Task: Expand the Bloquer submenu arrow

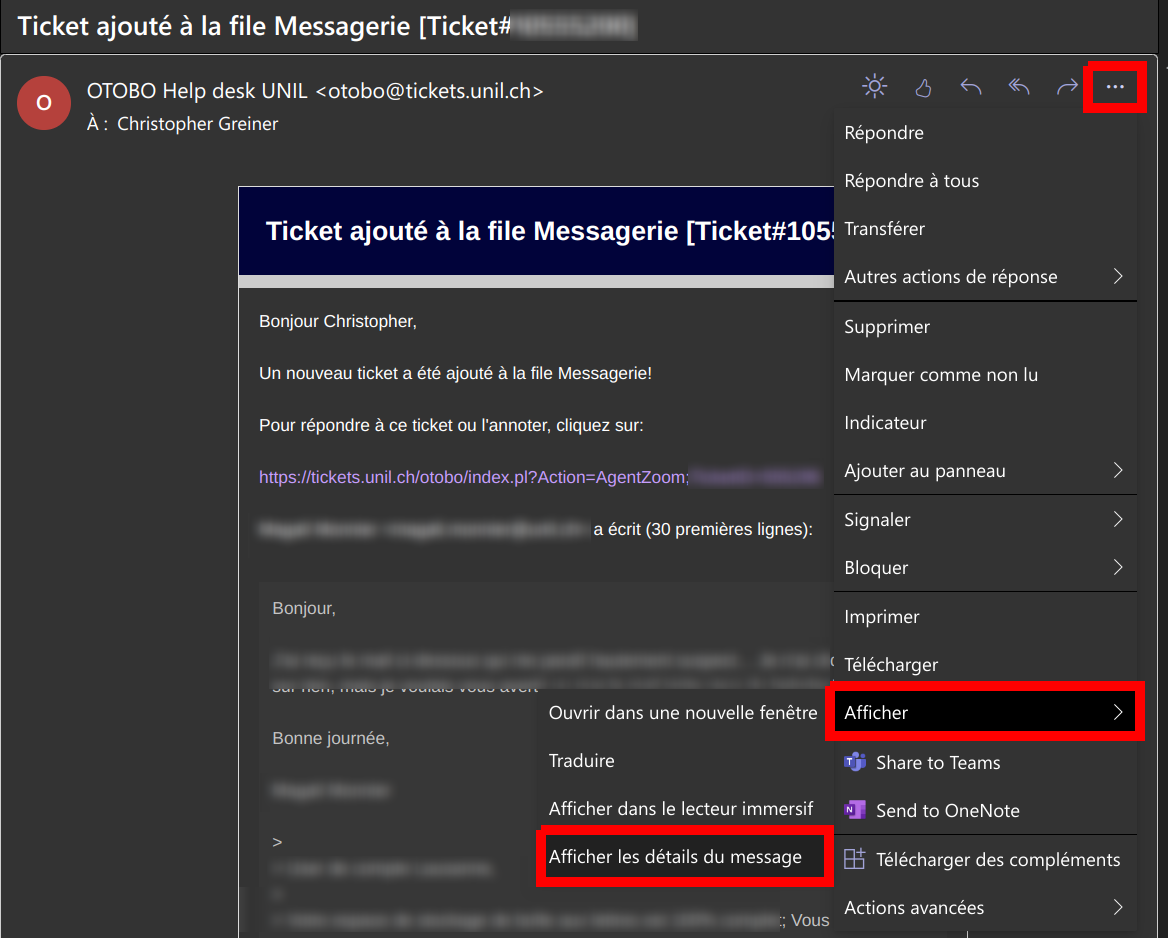Action: (x=1118, y=568)
